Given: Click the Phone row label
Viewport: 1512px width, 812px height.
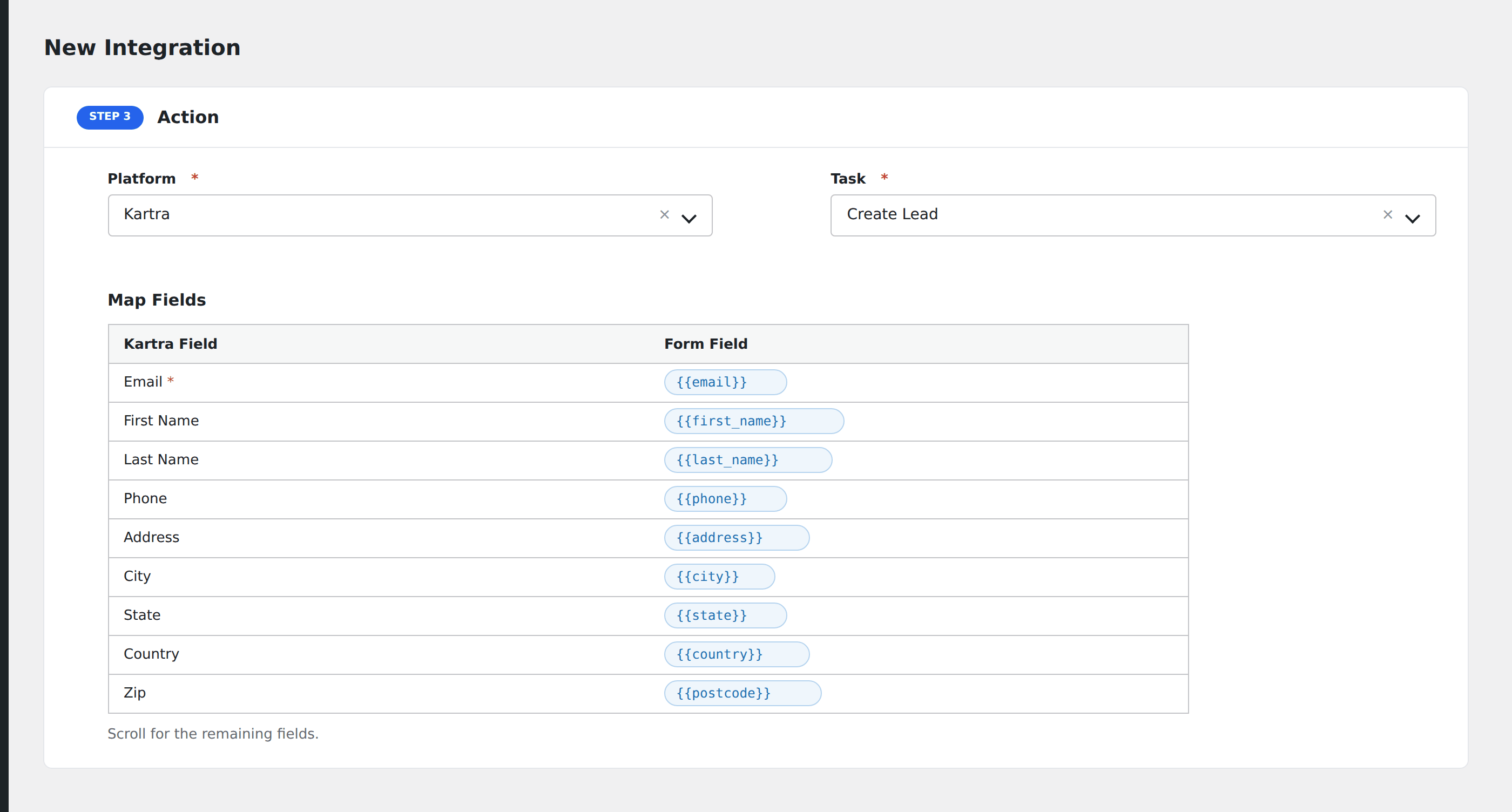Looking at the screenshot, I should pyautogui.click(x=145, y=498).
